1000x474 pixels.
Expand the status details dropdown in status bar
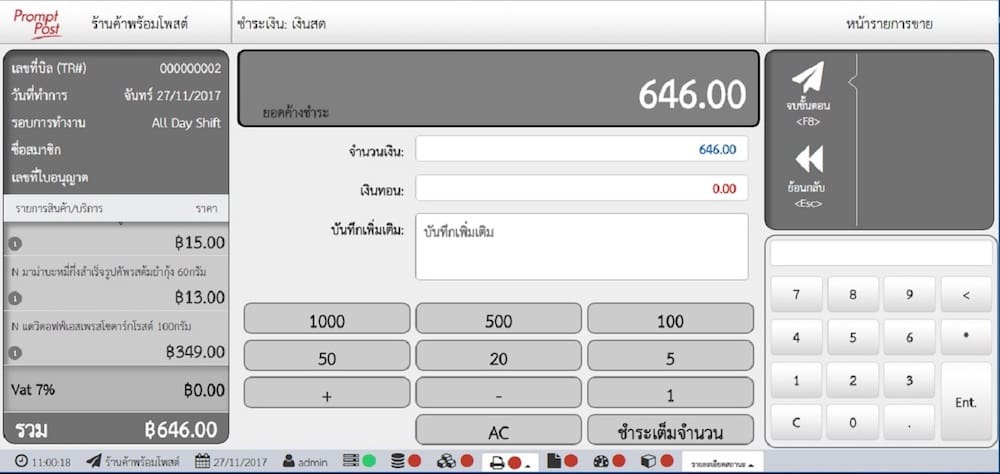(x=722, y=462)
